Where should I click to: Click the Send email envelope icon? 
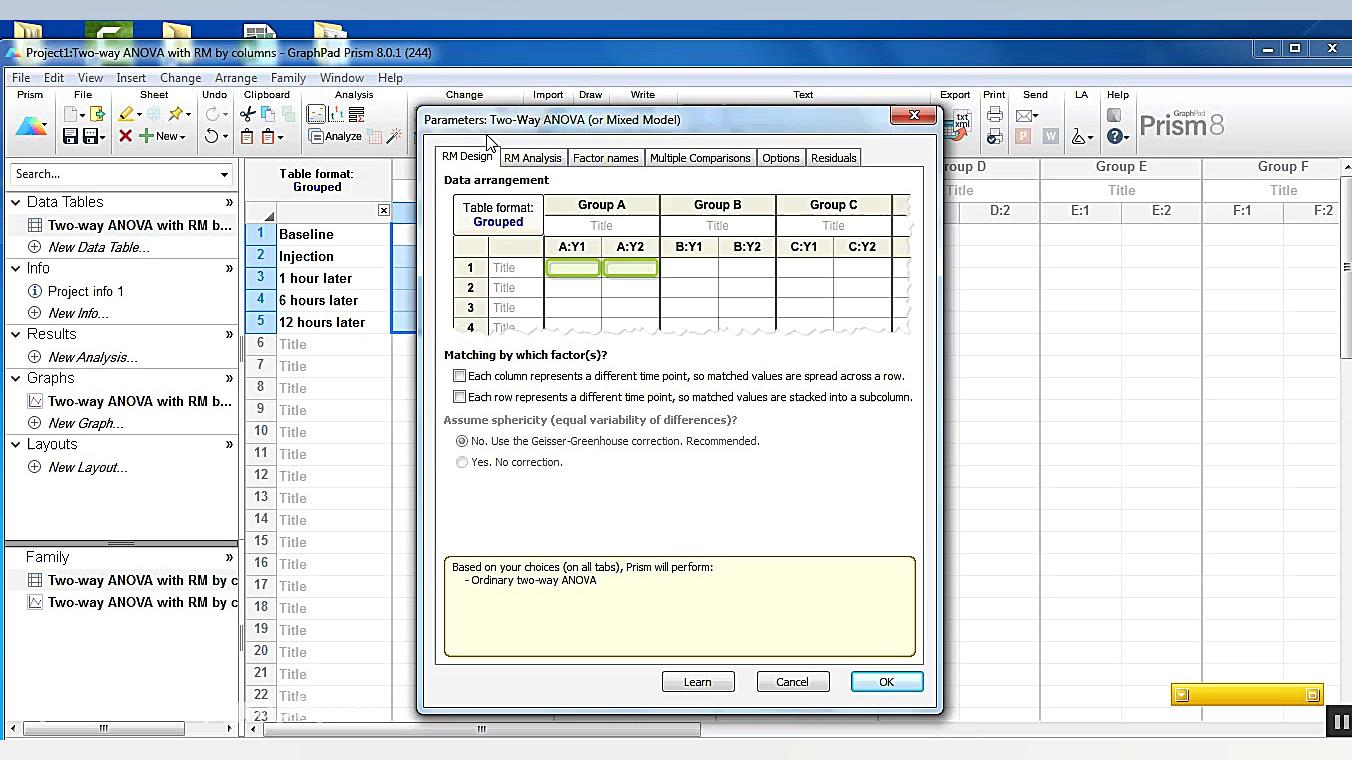point(1025,115)
